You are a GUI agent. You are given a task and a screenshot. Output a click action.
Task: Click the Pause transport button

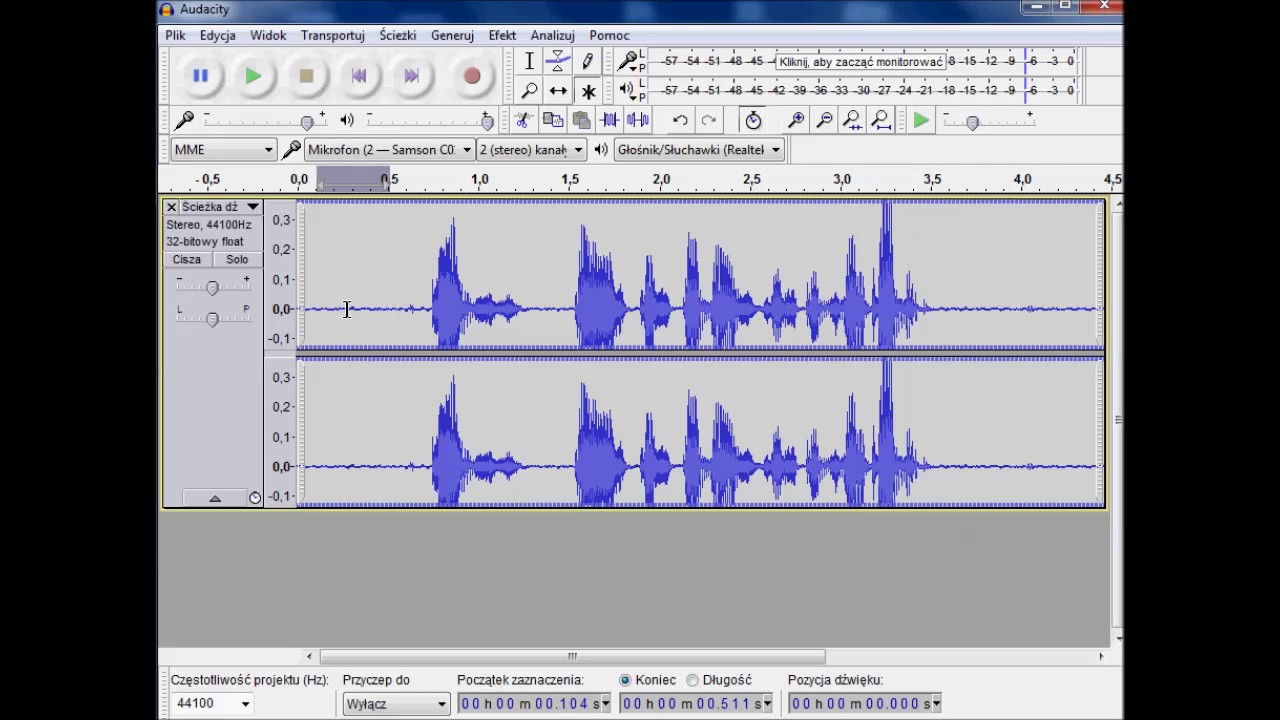coord(200,76)
